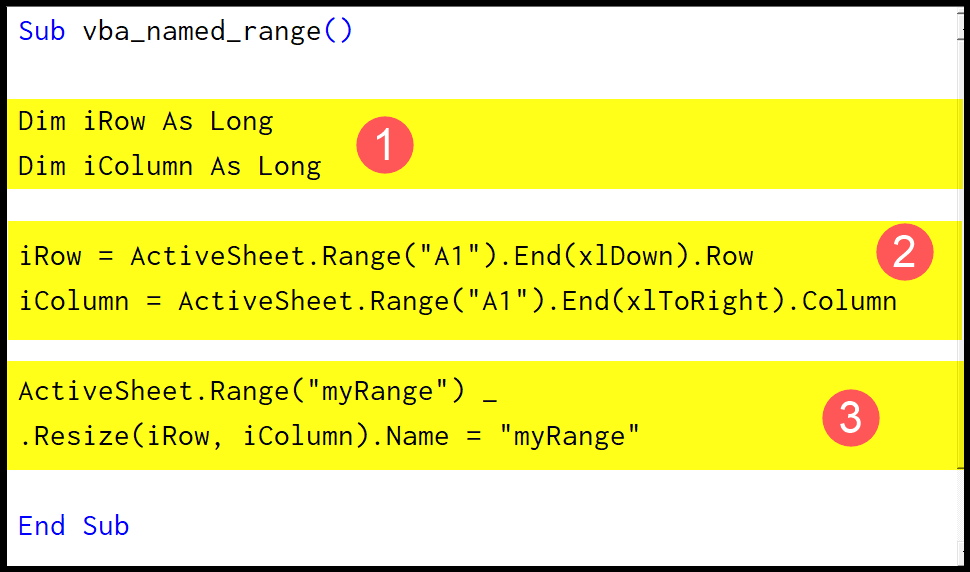Click the iColumn variable in its Dim statement

pyautogui.click(x=138, y=166)
